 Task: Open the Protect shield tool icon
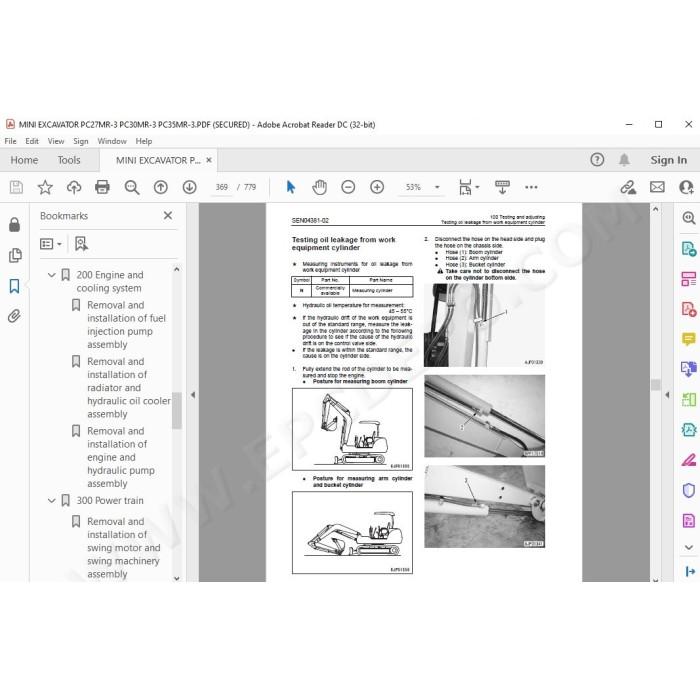tap(688, 490)
